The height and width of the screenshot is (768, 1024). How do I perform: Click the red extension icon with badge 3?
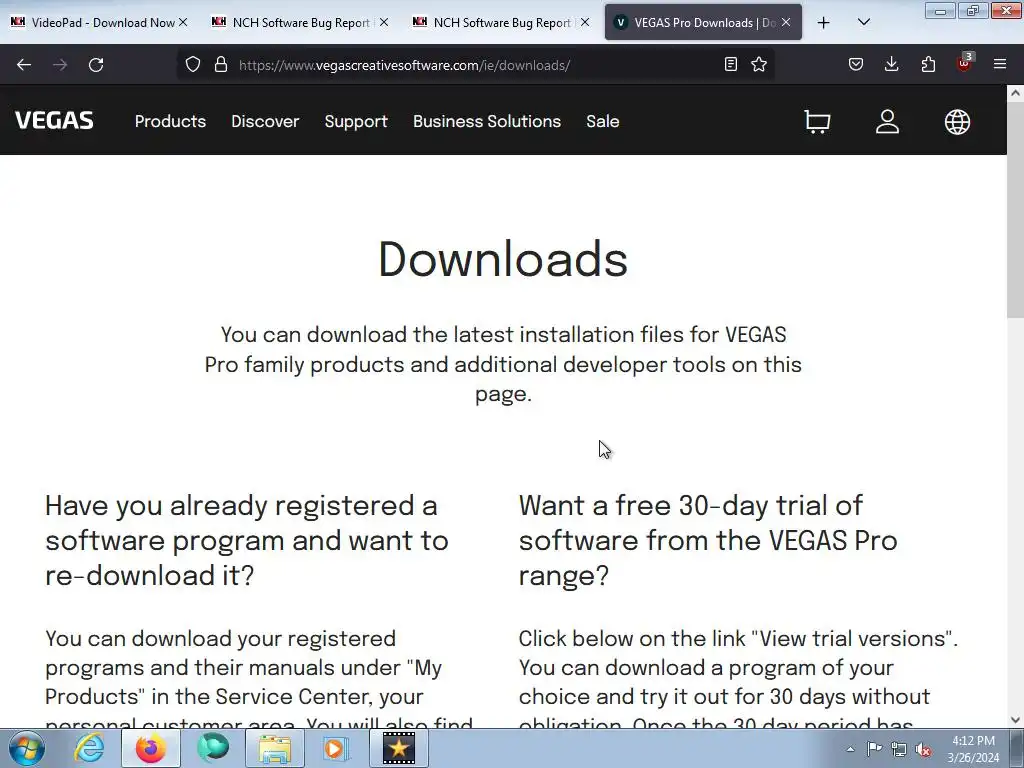click(965, 63)
